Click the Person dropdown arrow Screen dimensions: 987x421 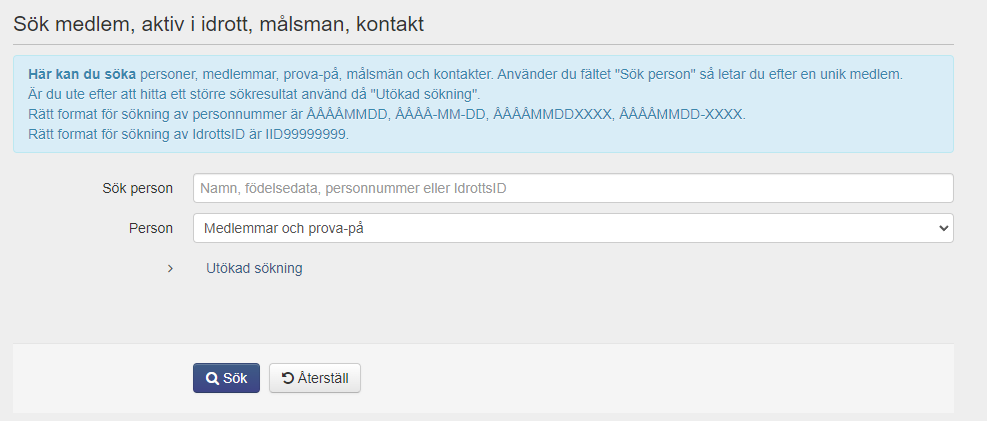(x=942, y=228)
